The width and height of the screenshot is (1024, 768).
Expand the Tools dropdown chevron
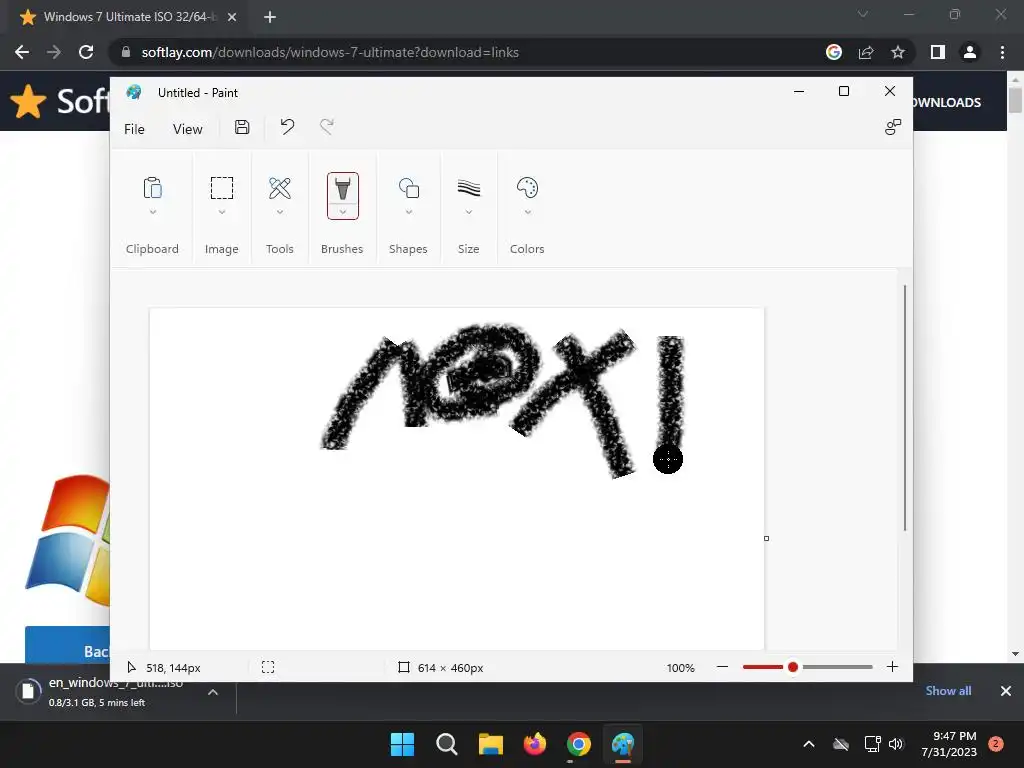(280, 212)
